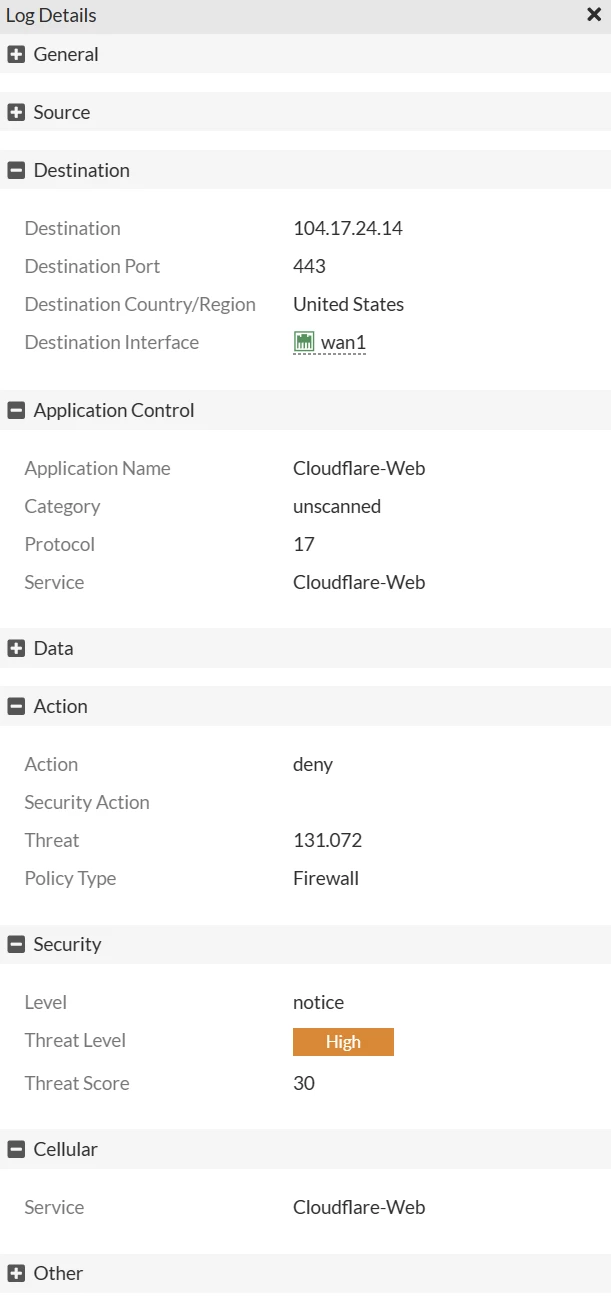Viewport: 611px width, 1296px height.
Task: Collapse the Security section minus icon
Action: click(16, 944)
